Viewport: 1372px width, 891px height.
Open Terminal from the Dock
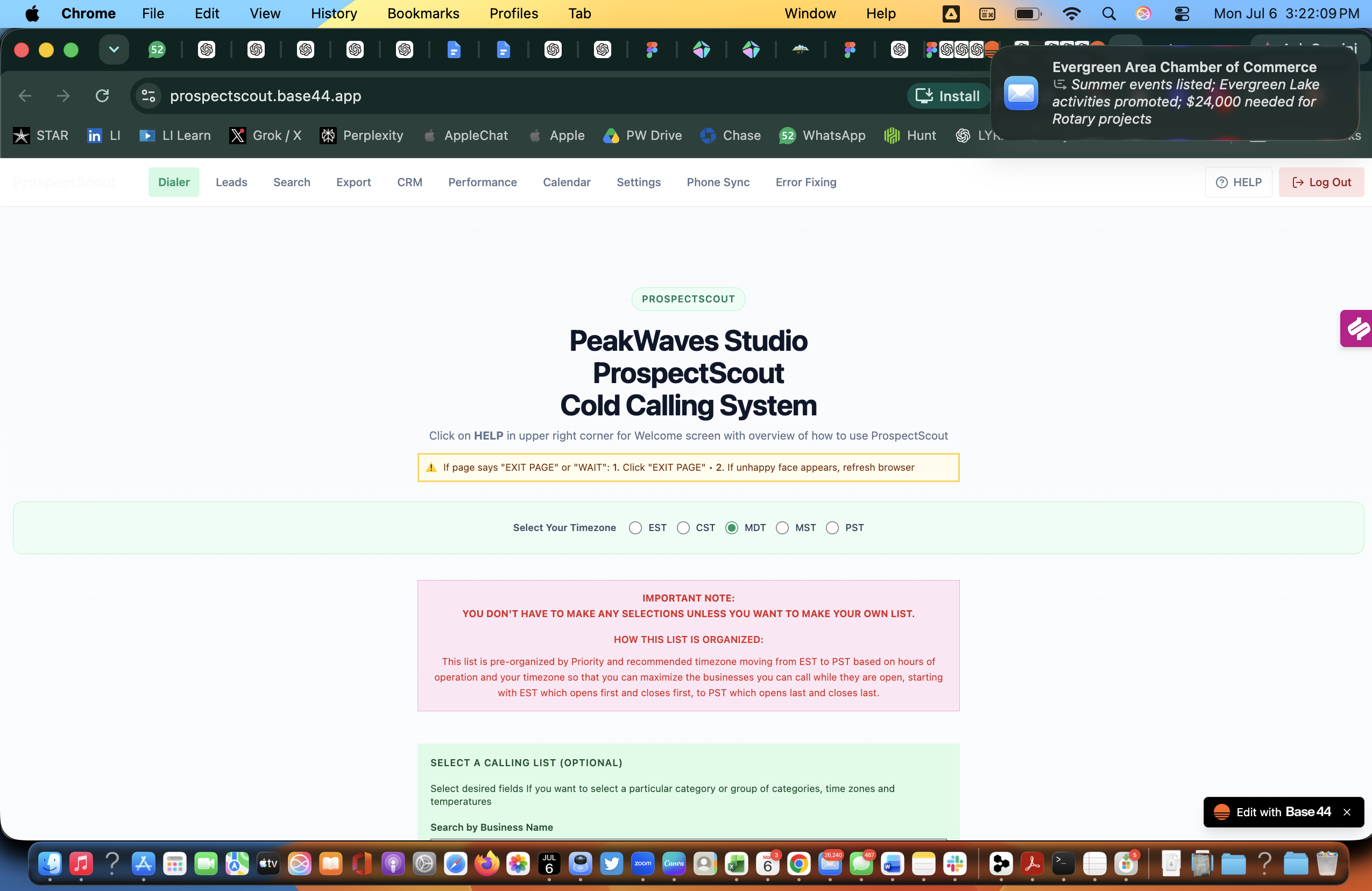pos(1064,864)
